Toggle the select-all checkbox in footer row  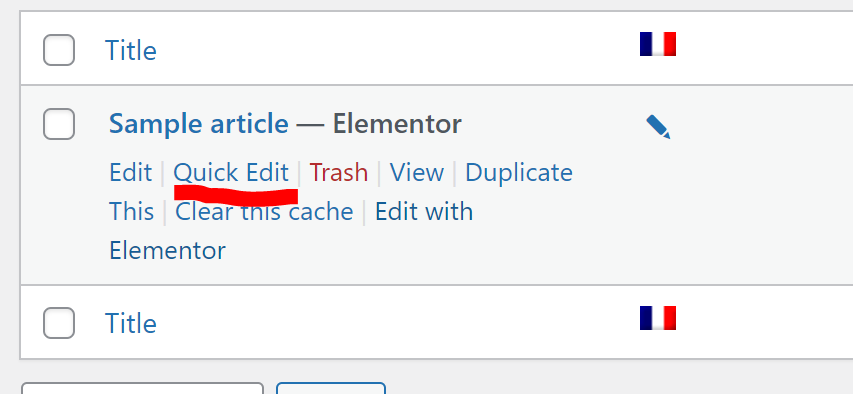pos(59,323)
